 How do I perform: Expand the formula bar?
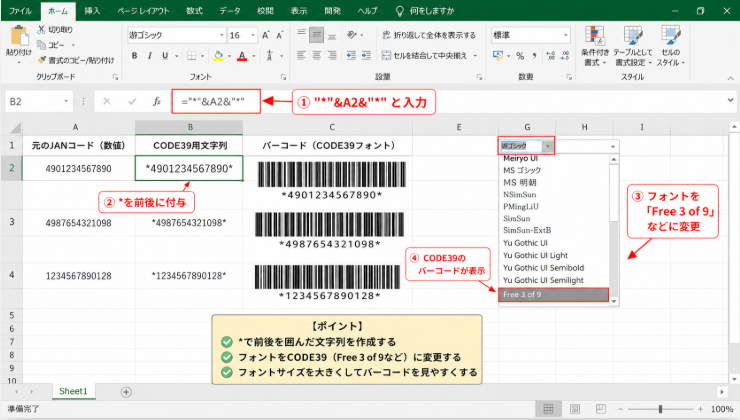[x=730, y=100]
